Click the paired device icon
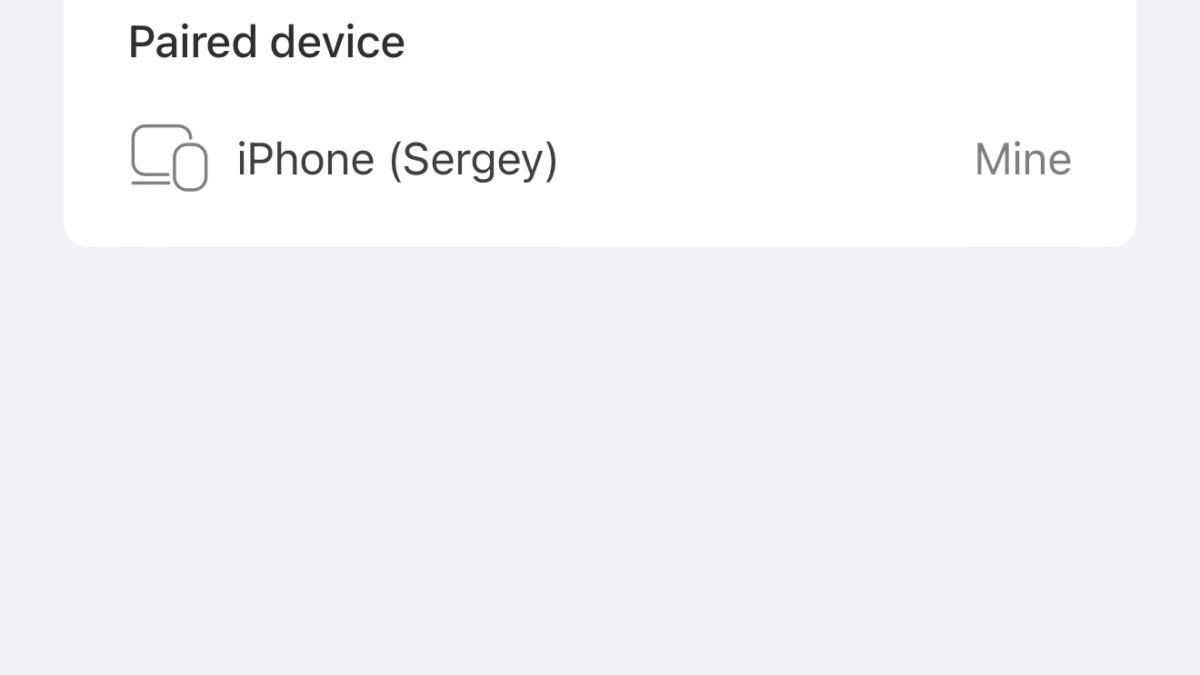The height and width of the screenshot is (675, 1200). tap(169, 158)
